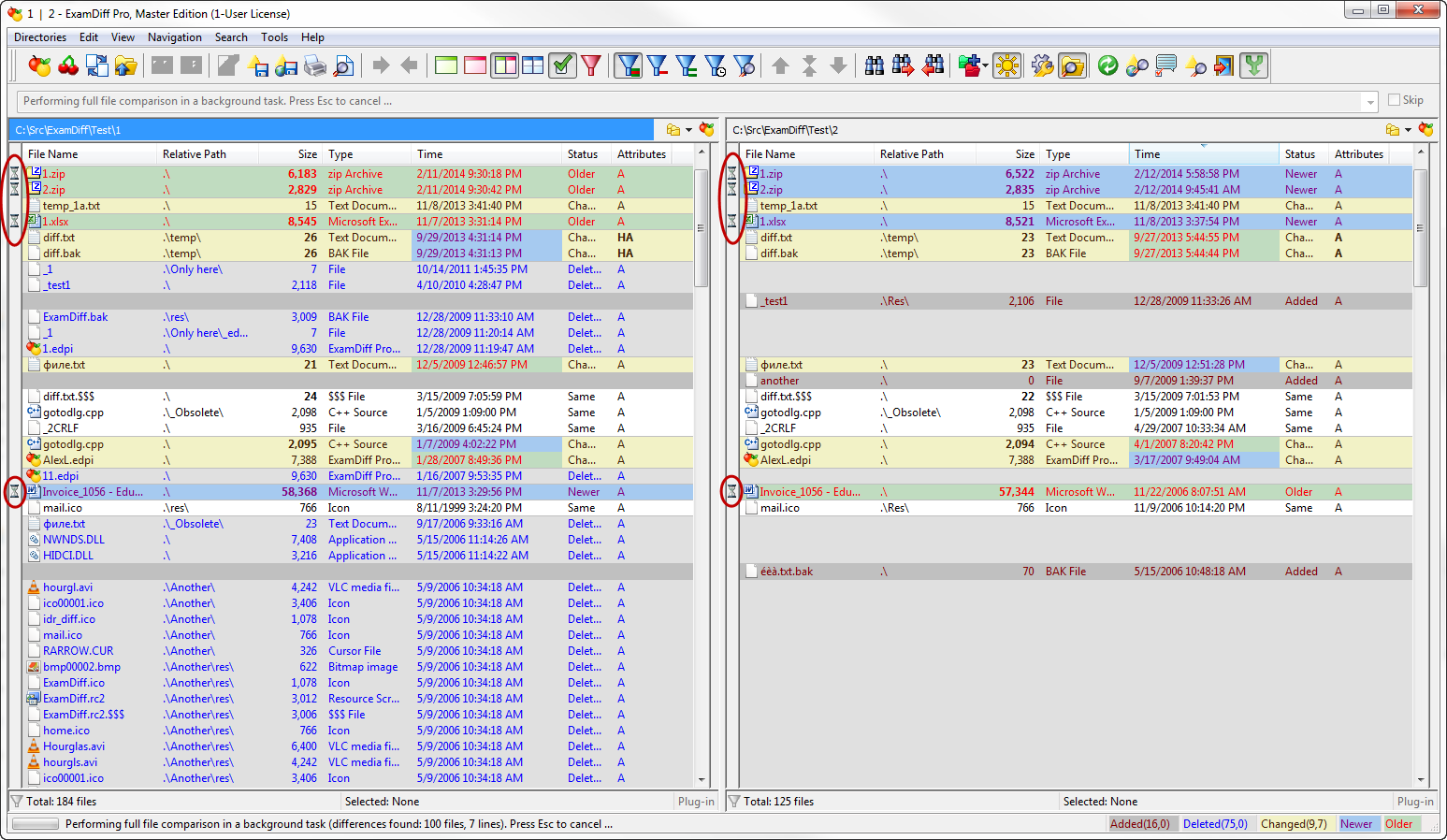Image resolution: width=1447 pixels, height=840 pixels.
Task: Open the Help menu
Action: pyautogui.click(x=312, y=37)
